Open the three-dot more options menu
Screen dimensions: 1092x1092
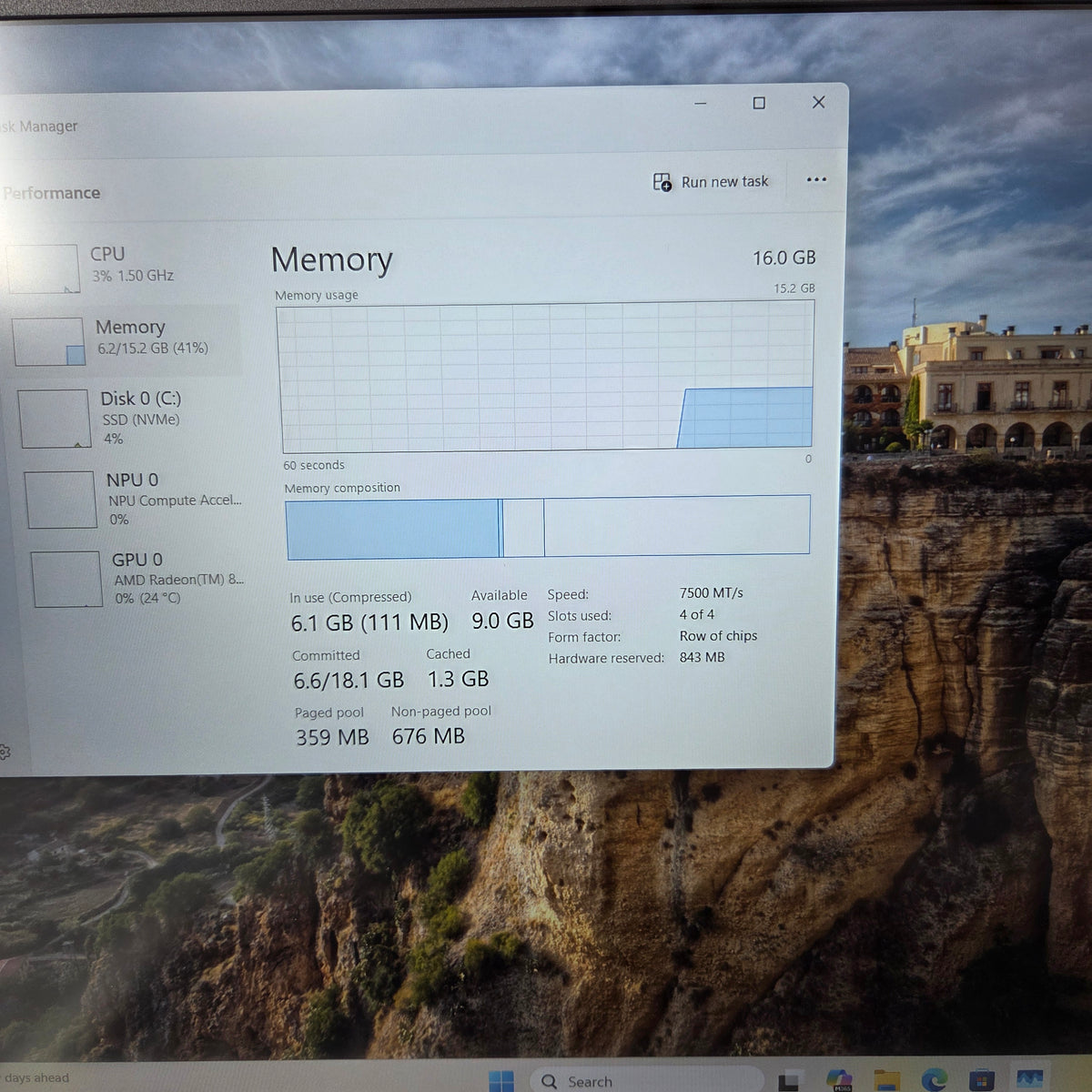(816, 179)
